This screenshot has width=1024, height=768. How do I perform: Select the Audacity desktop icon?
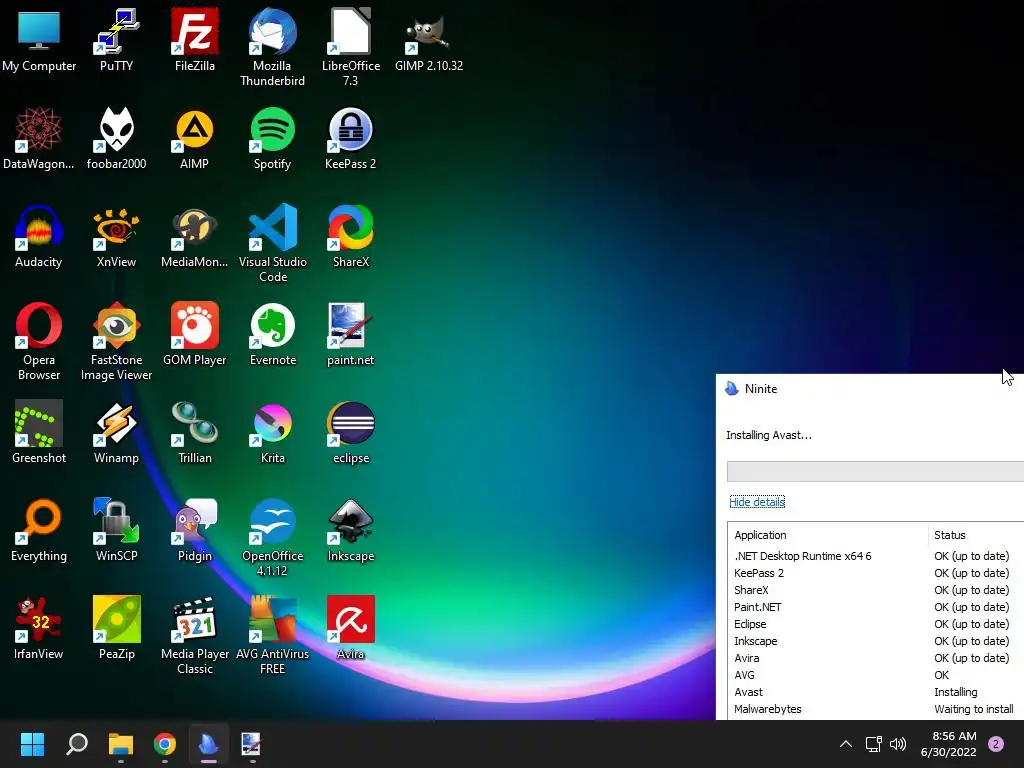coord(39,236)
